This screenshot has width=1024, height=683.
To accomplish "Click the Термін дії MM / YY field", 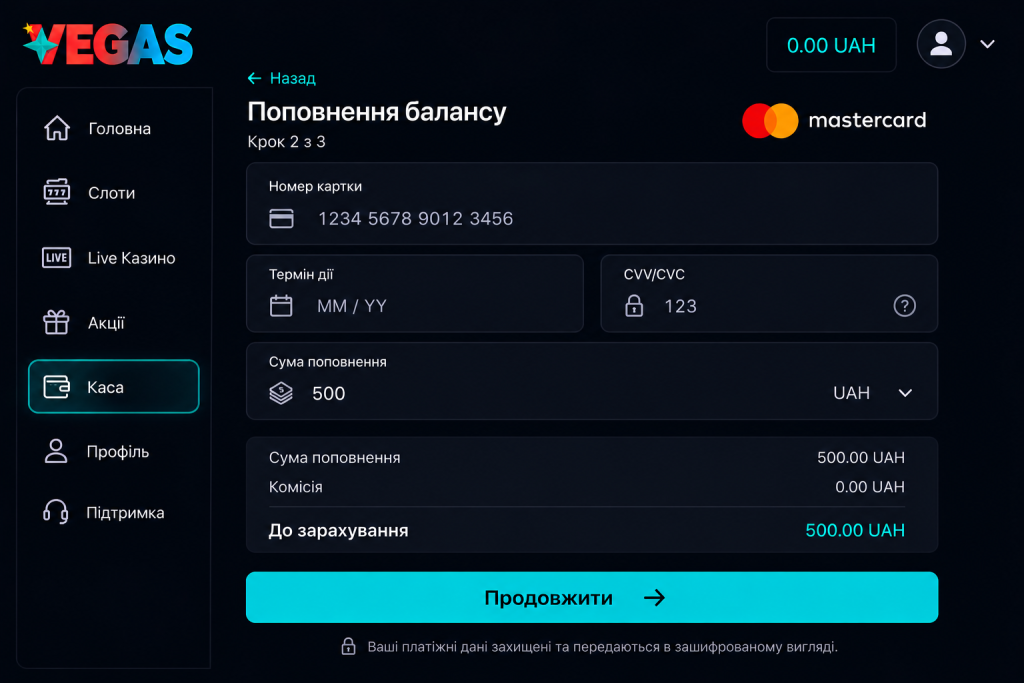I will 415,293.
